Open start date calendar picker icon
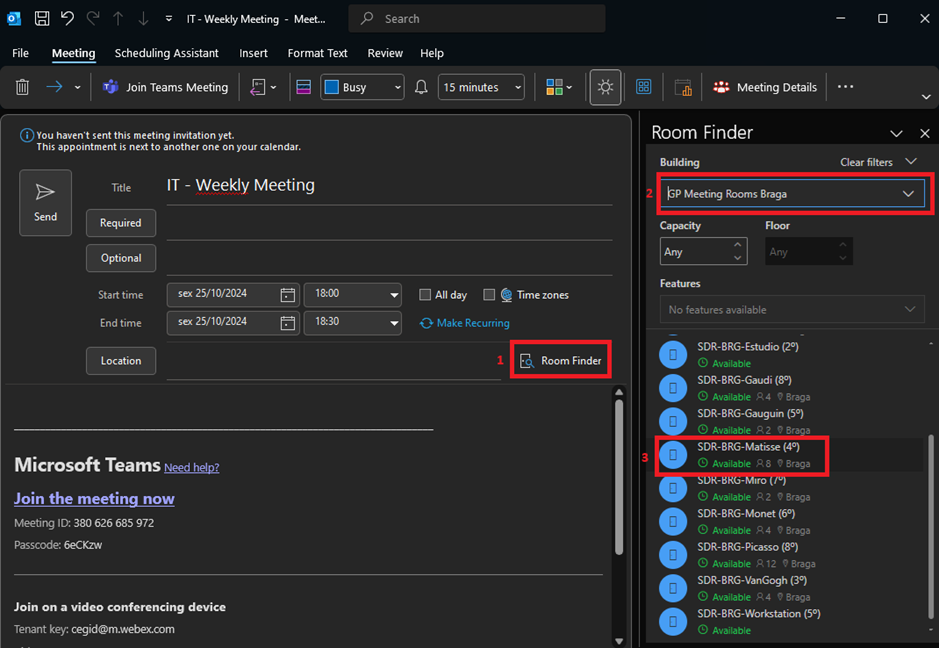Image resolution: width=939 pixels, height=648 pixels. click(287, 294)
